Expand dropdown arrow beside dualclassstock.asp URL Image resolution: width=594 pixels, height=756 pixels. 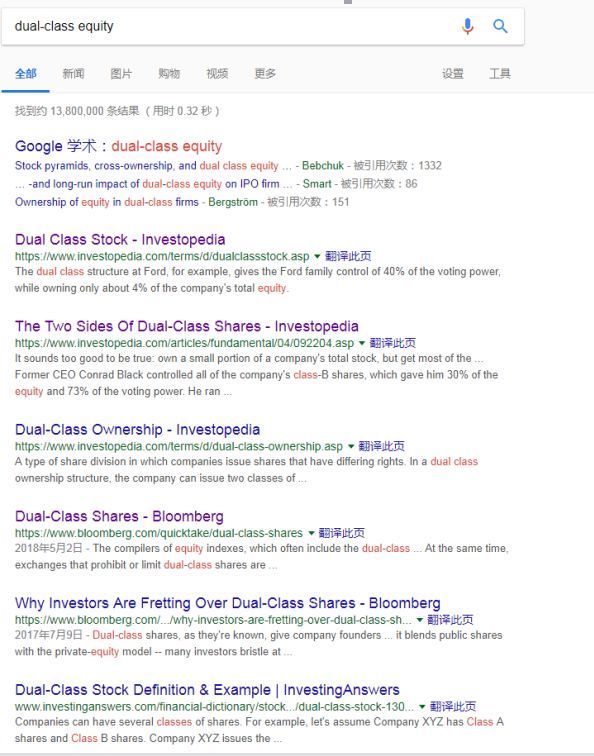click(x=317, y=256)
